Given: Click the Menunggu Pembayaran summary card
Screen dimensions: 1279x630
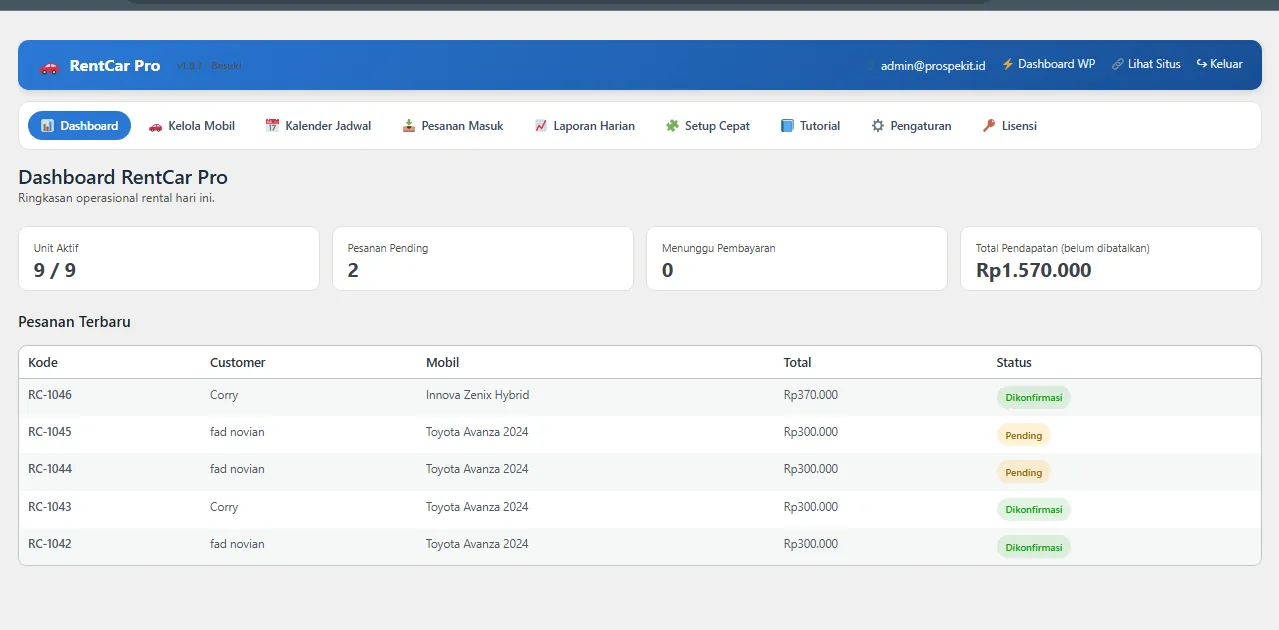Looking at the screenshot, I should (797, 259).
